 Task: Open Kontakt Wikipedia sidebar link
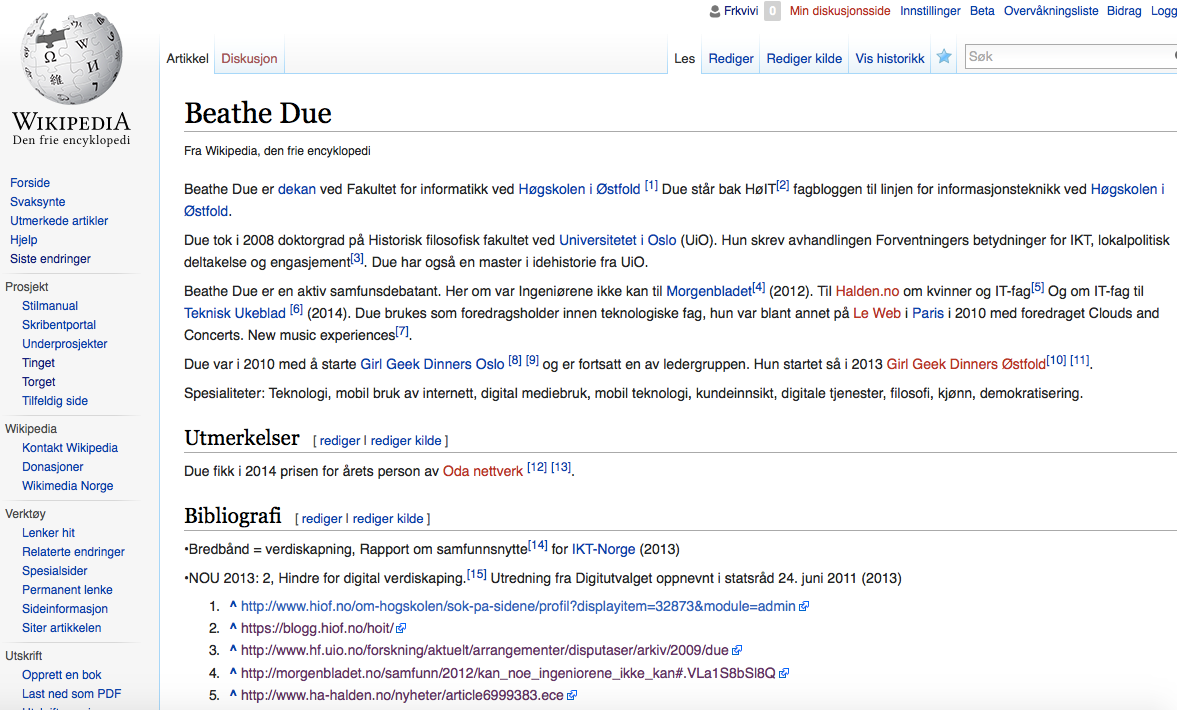[70, 447]
